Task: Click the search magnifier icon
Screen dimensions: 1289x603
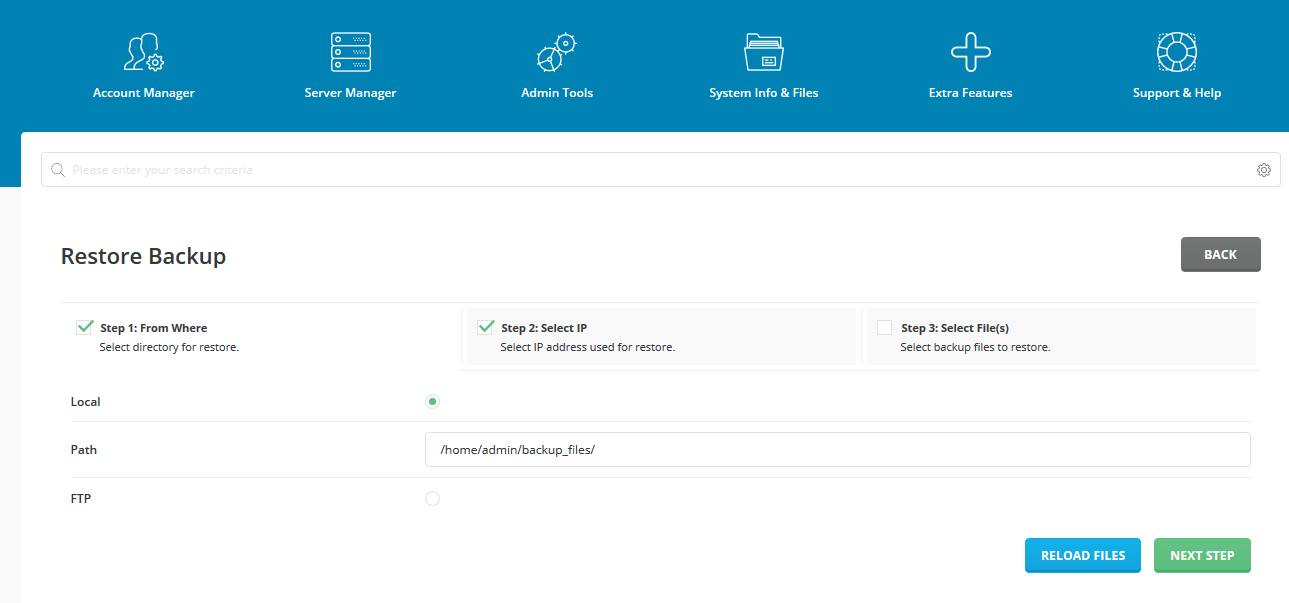Action: pyautogui.click(x=58, y=170)
